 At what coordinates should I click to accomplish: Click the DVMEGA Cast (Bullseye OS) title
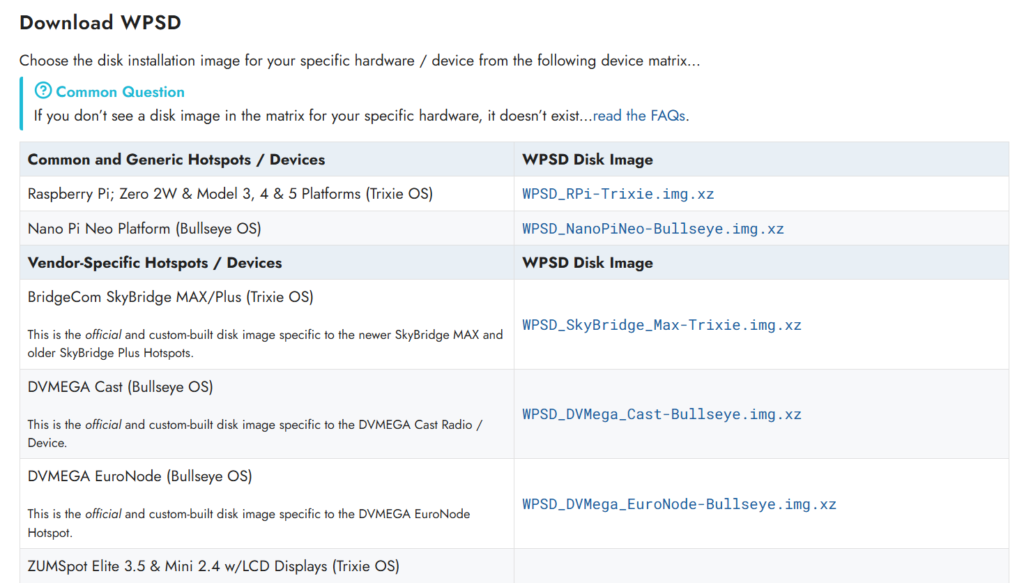click(x=120, y=387)
